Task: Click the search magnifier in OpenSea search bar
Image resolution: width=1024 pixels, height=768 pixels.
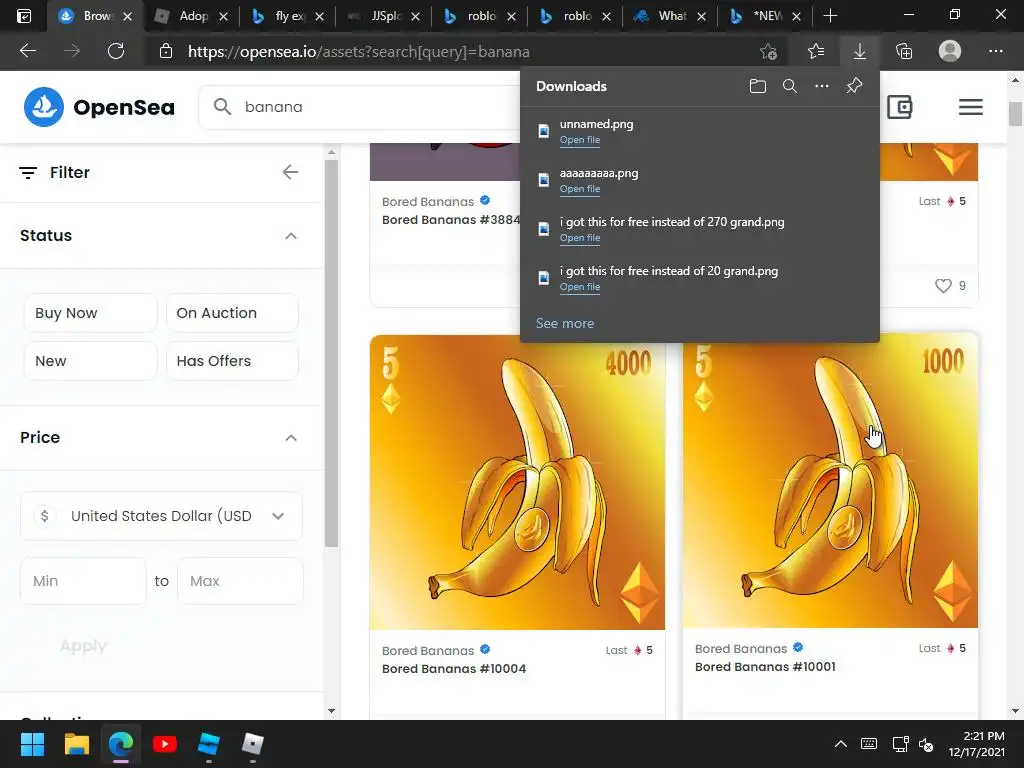Action: coord(222,106)
